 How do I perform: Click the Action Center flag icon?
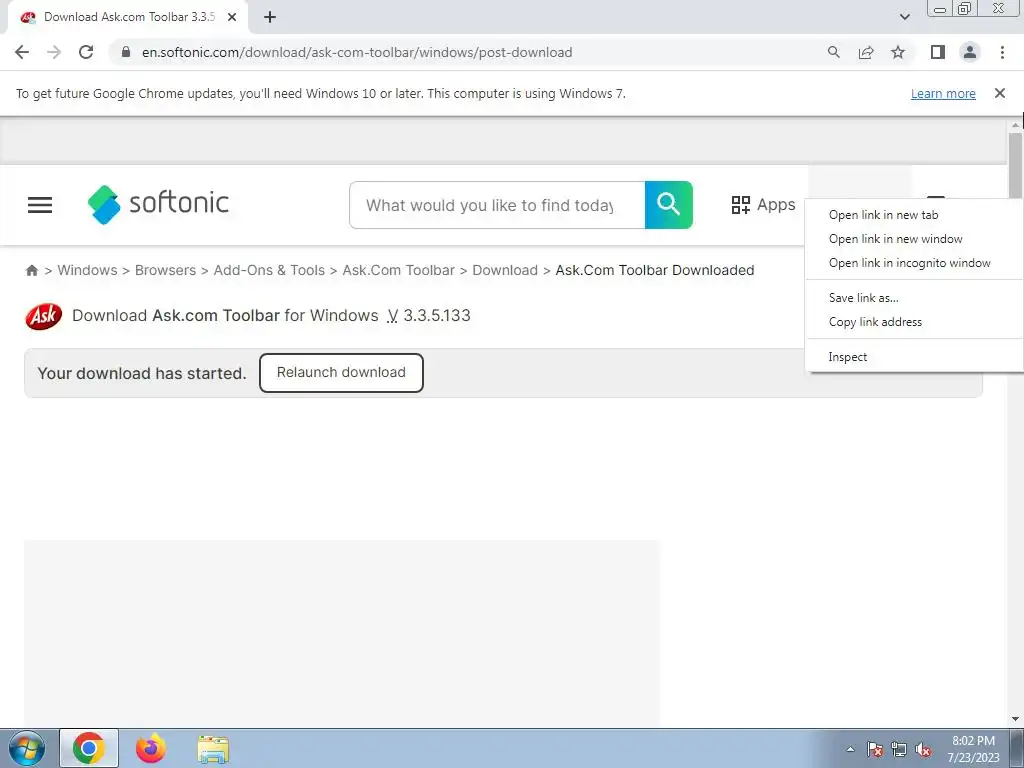tap(874, 749)
